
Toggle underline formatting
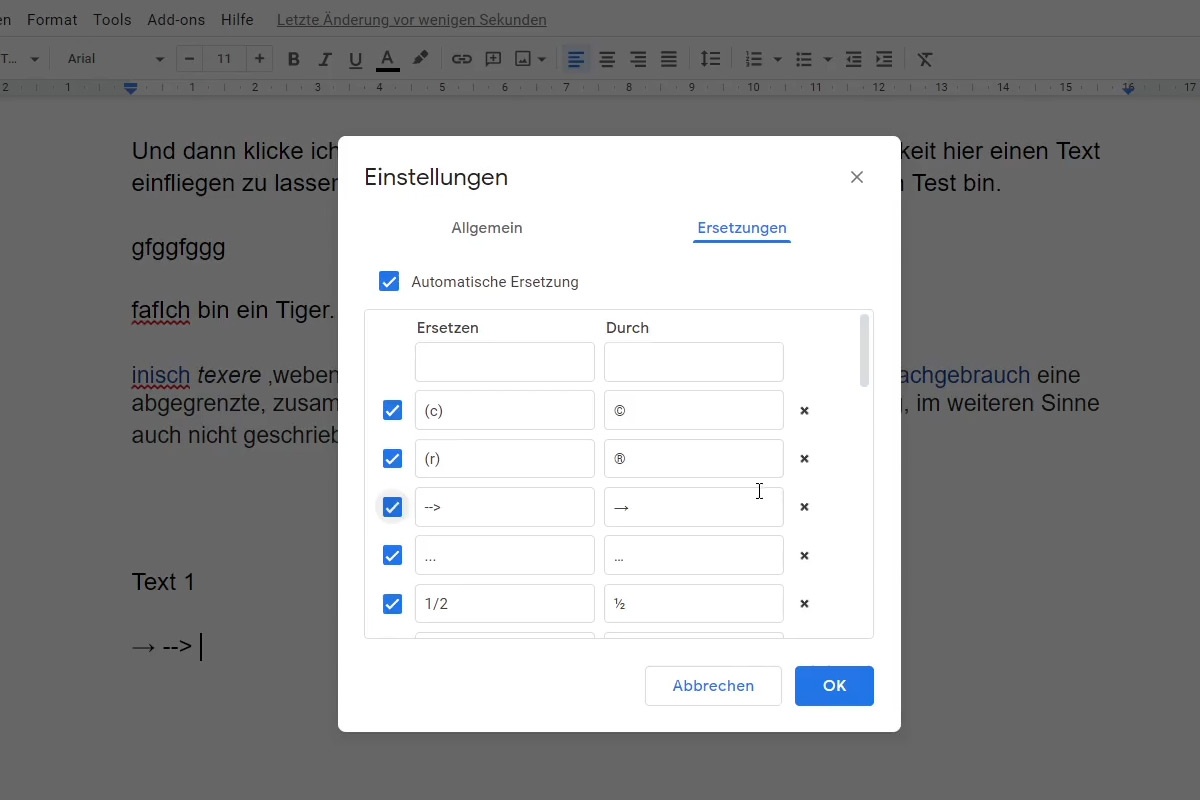click(355, 59)
